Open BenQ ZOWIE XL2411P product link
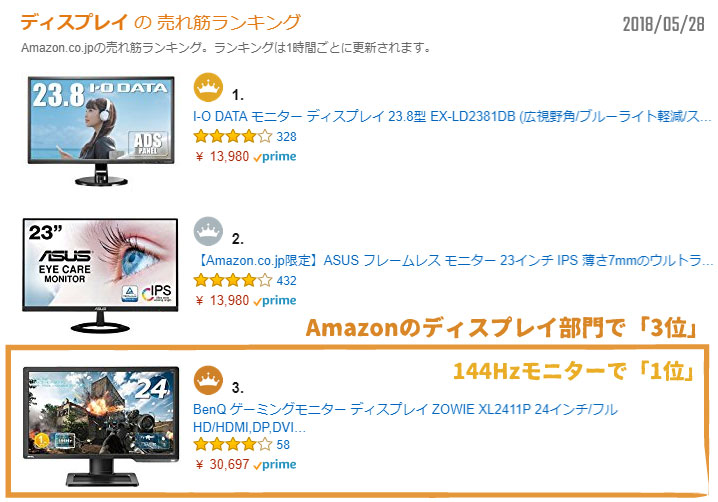This screenshot has height=502, width=718. (405, 418)
